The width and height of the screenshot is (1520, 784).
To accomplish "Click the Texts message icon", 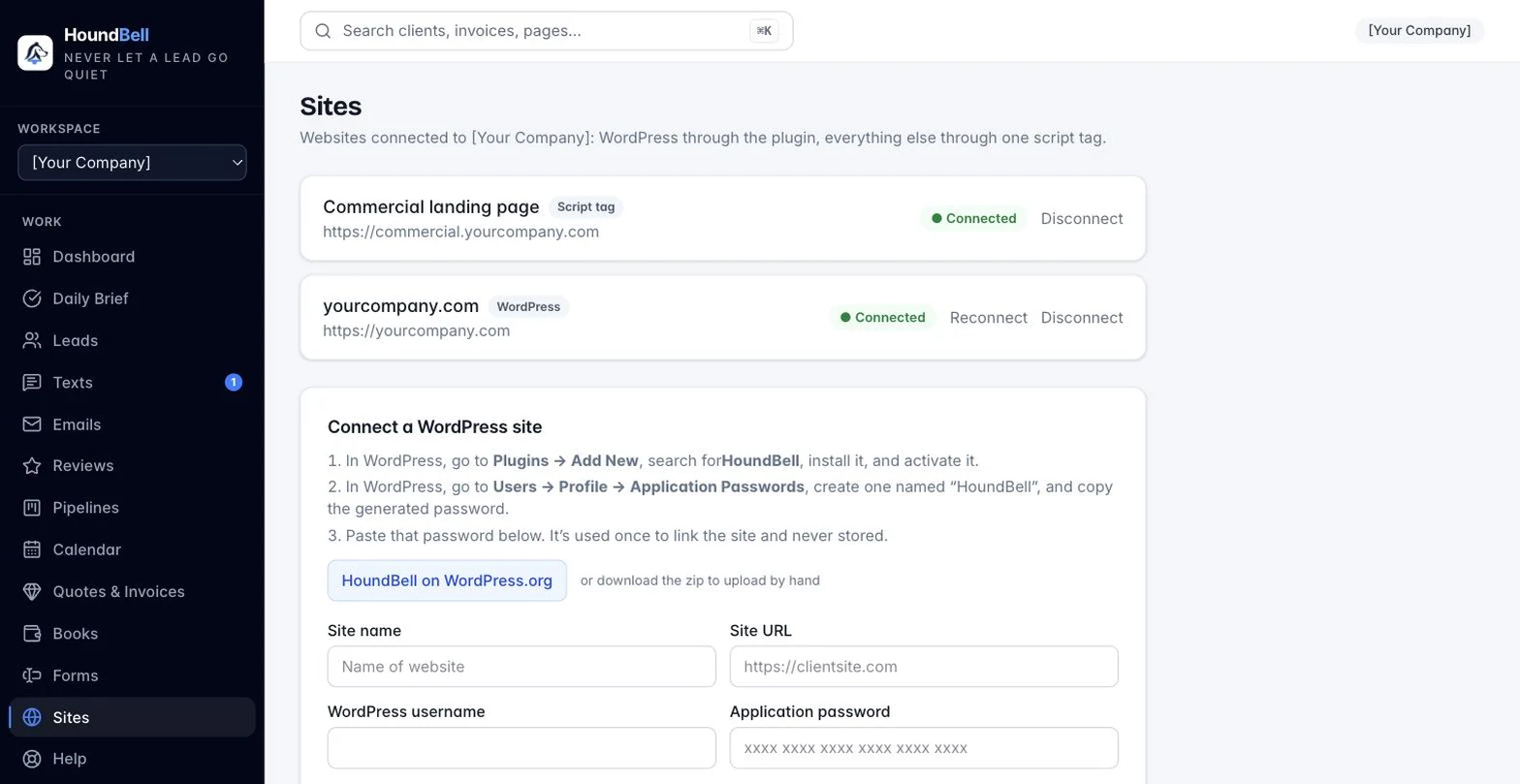I will (x=32, y=383).
